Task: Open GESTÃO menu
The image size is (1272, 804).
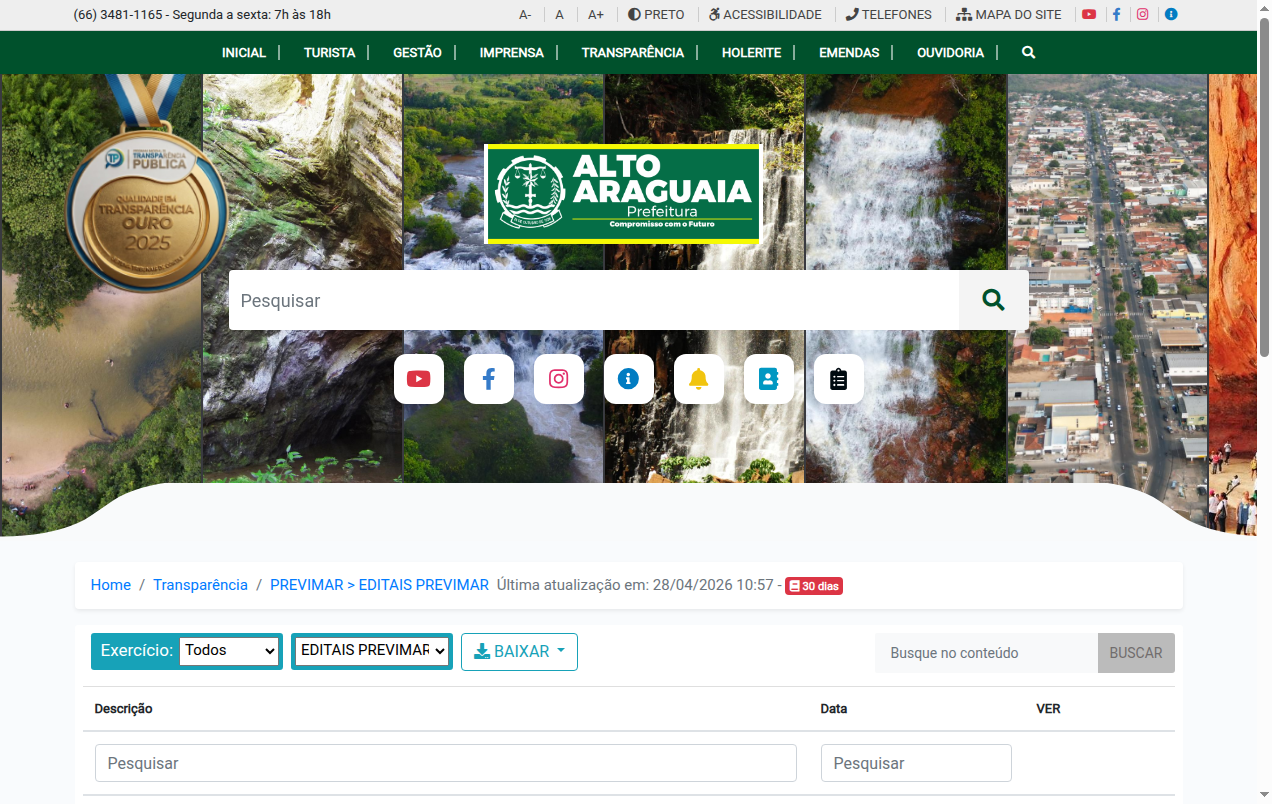Action: tap(417, 53)
